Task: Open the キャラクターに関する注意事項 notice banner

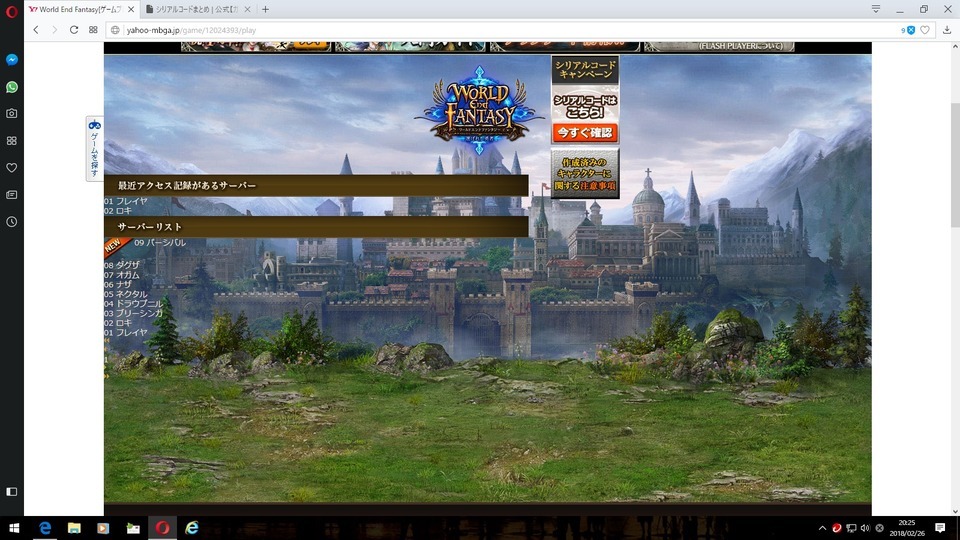Action: [585, 174]
